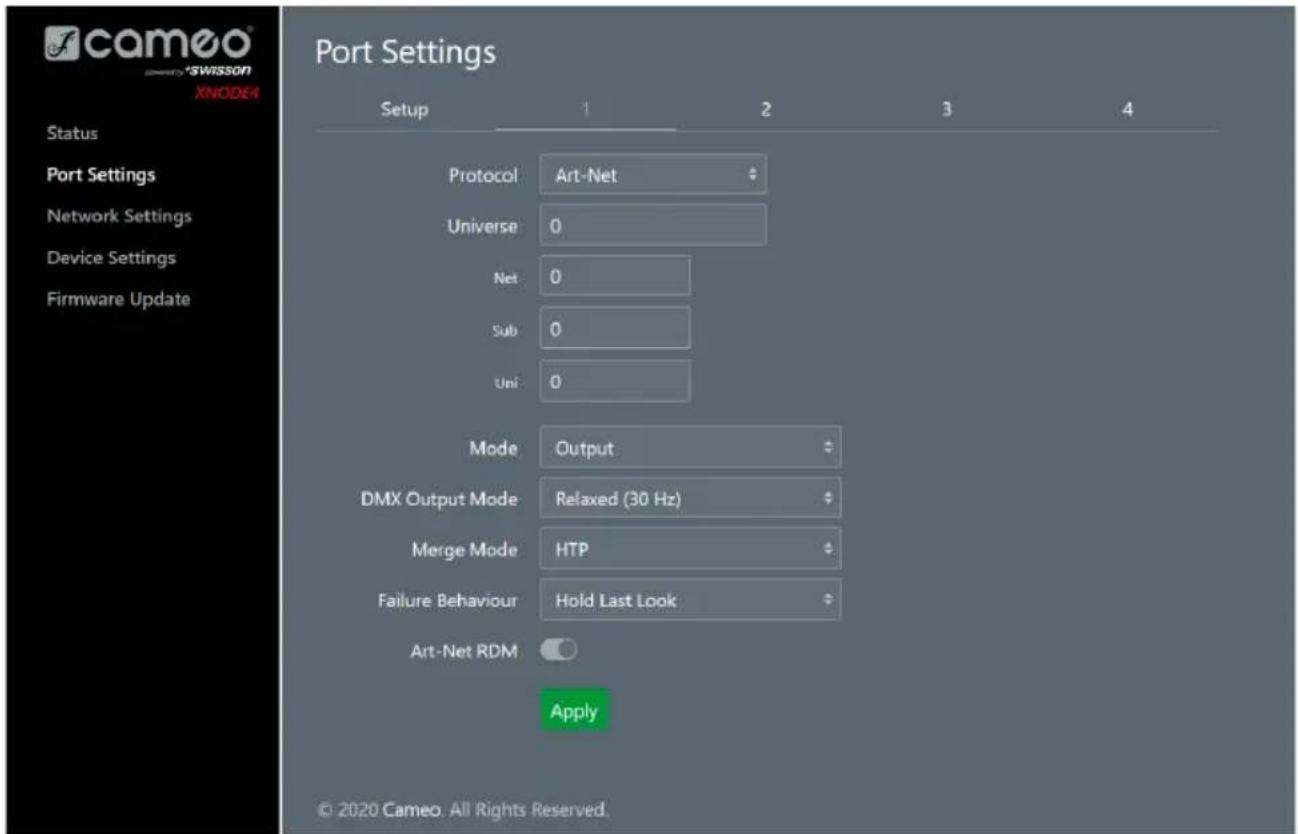This screenshot has height=834, width=1298.
Task: Open Firmware Update page
Action: (118, 299)
